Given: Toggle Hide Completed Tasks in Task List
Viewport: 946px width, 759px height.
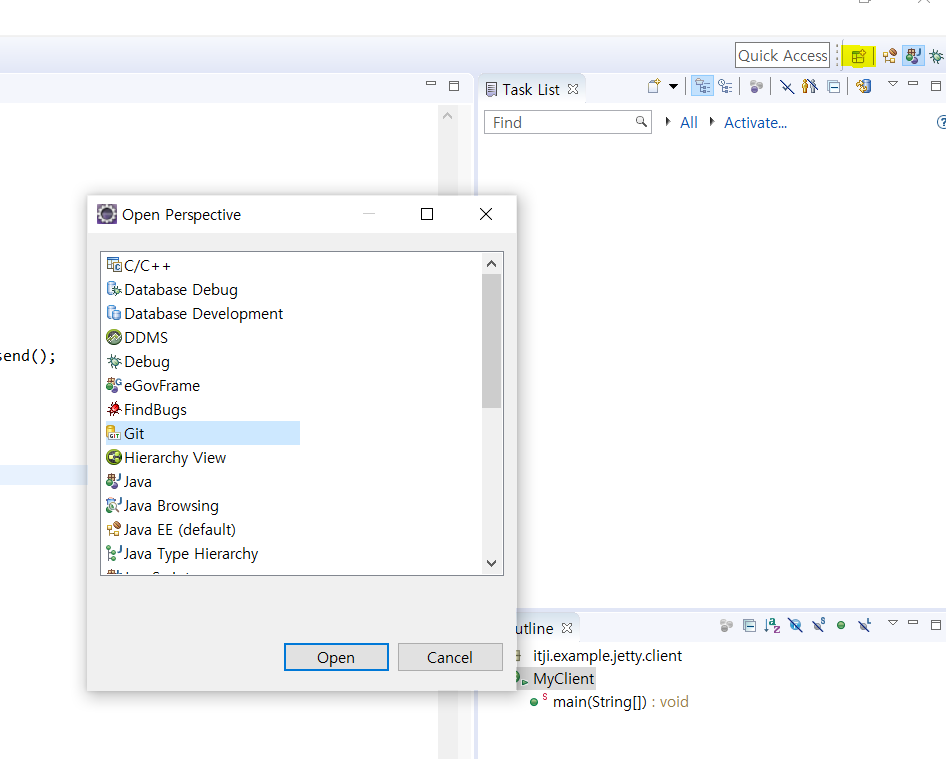Looking at the screenshot, I should pyautogui.click(x=787, y=87).
